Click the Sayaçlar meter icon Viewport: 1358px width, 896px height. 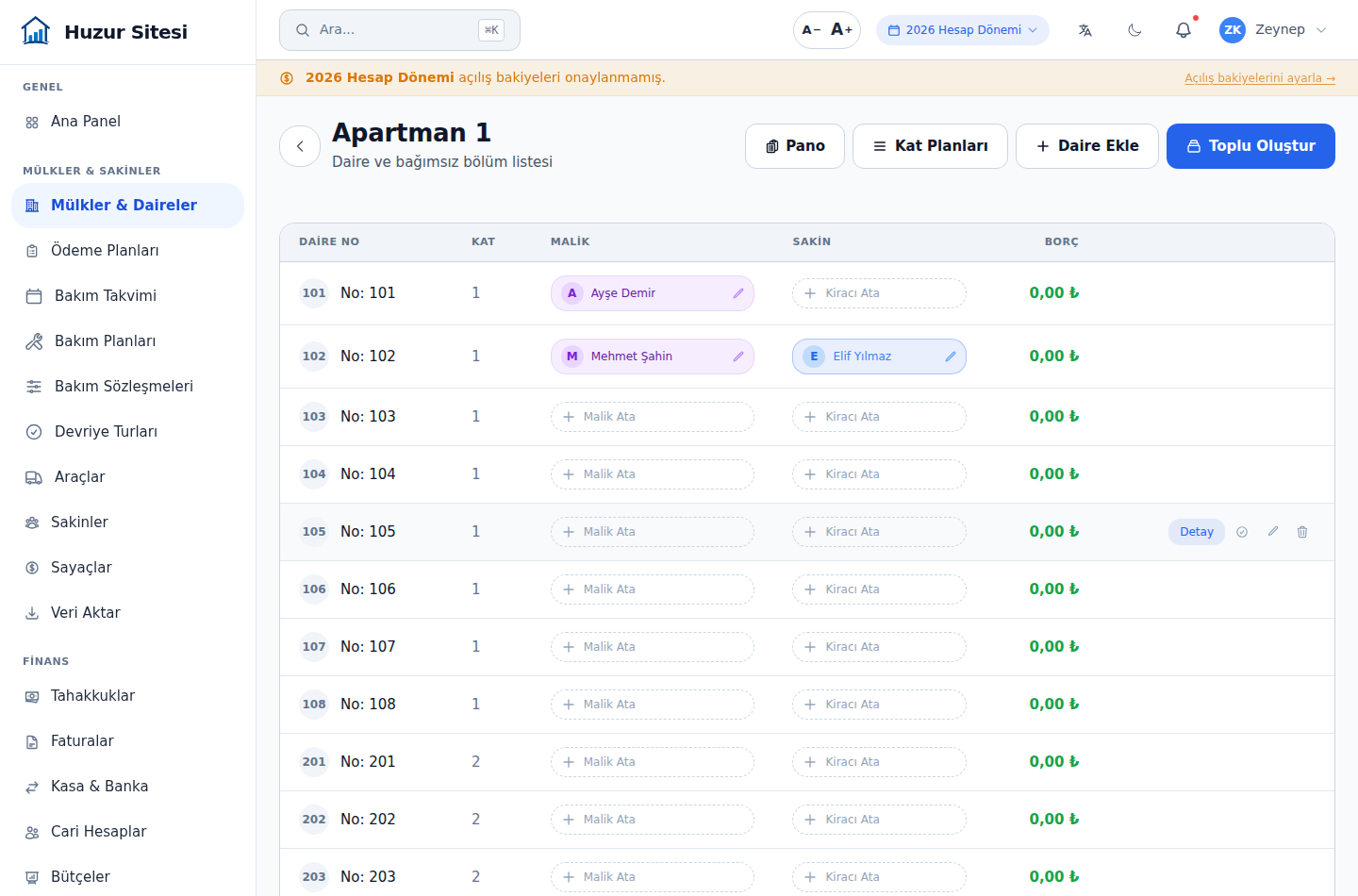[32, 568]
